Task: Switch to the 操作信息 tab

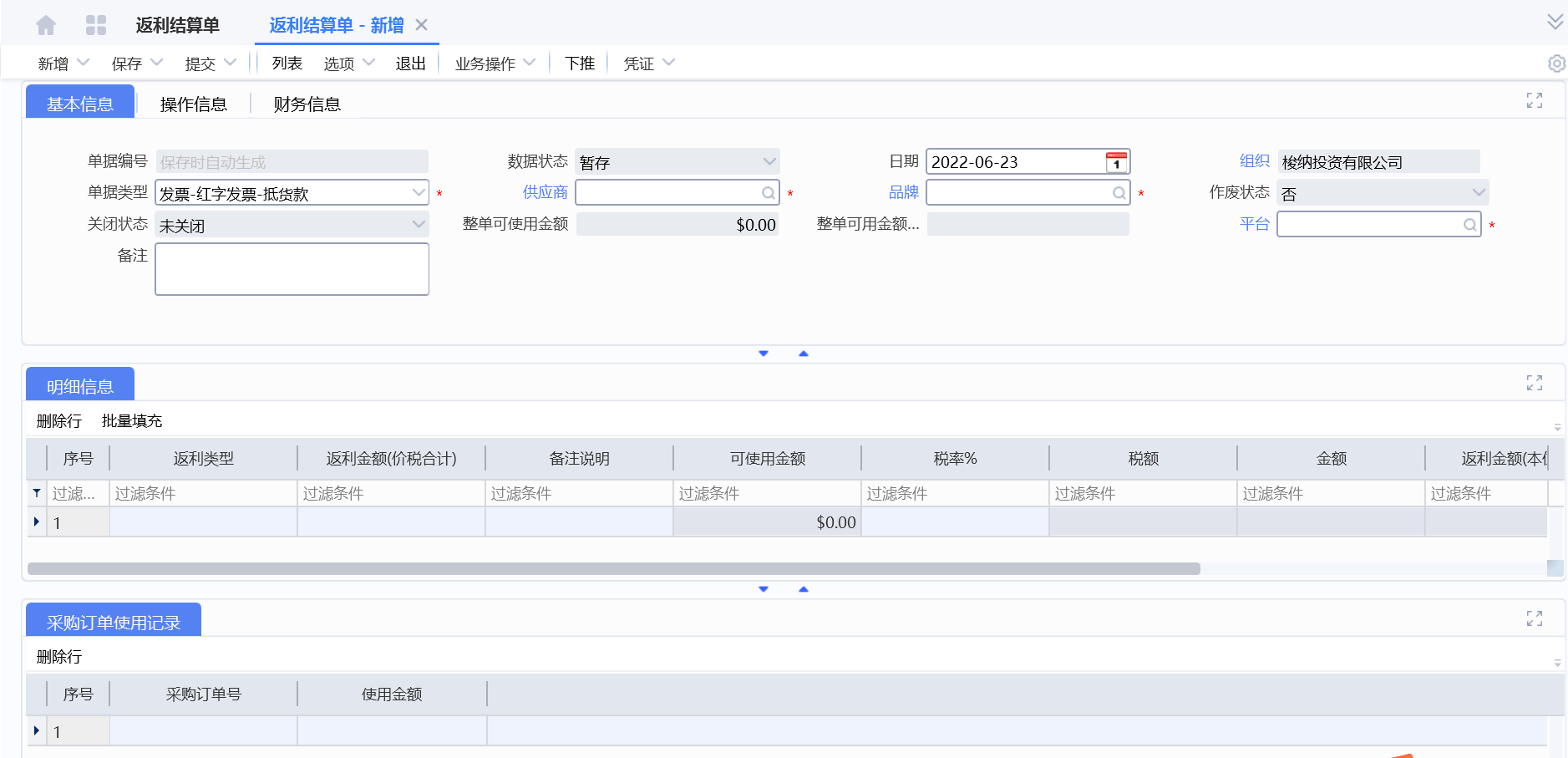Action: [194, 104]
